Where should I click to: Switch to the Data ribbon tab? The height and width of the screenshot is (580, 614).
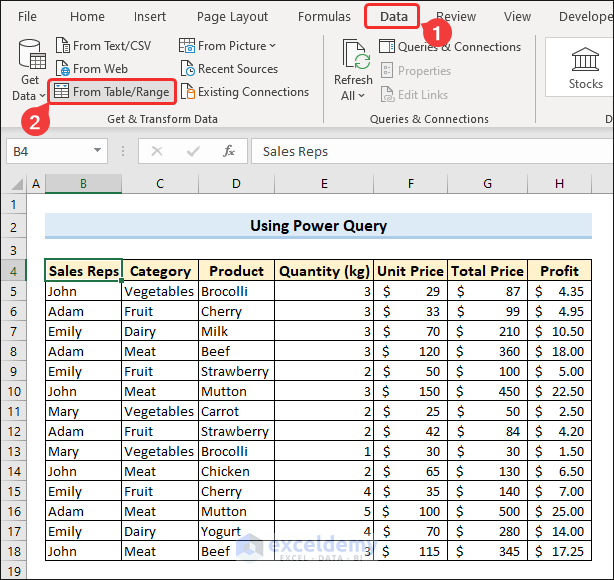[x=393, y=16]
